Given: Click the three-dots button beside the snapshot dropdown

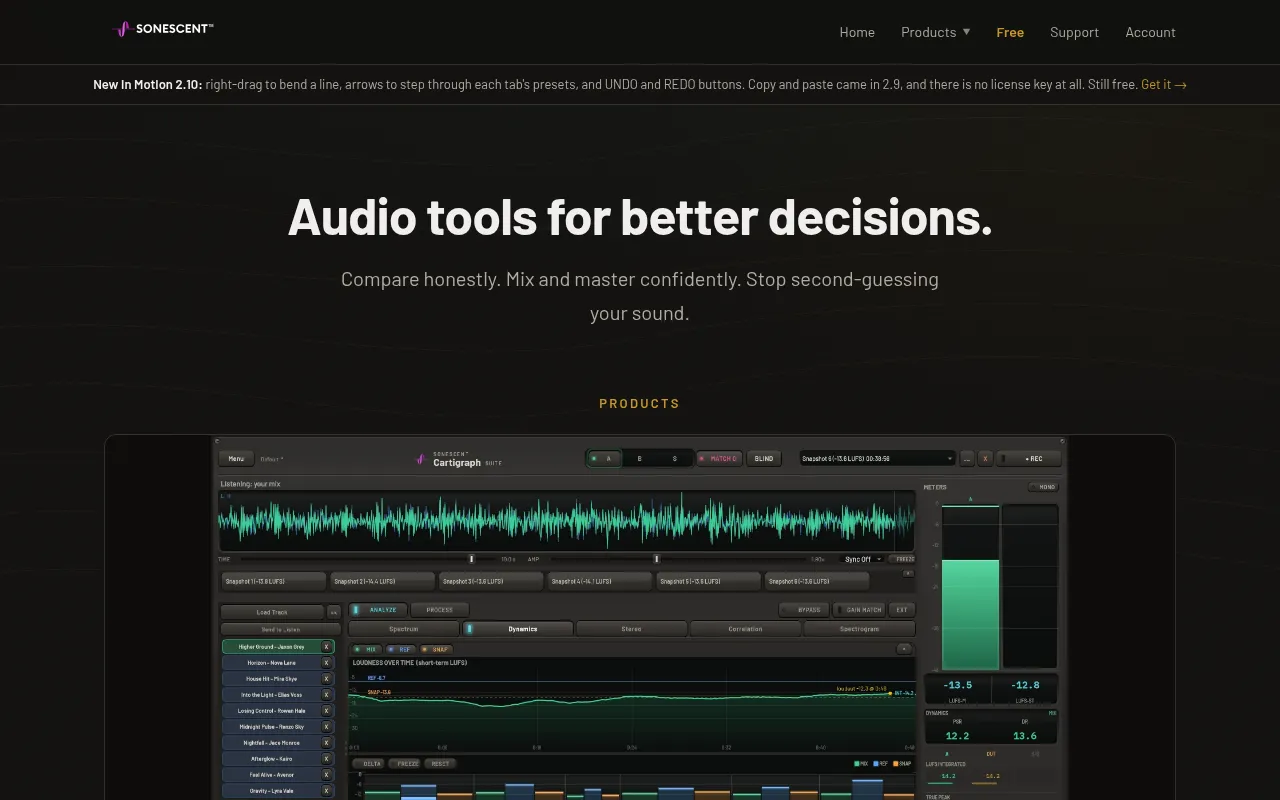Looking at the screenshot, I should pyautogui.click(x=967, y=459).
